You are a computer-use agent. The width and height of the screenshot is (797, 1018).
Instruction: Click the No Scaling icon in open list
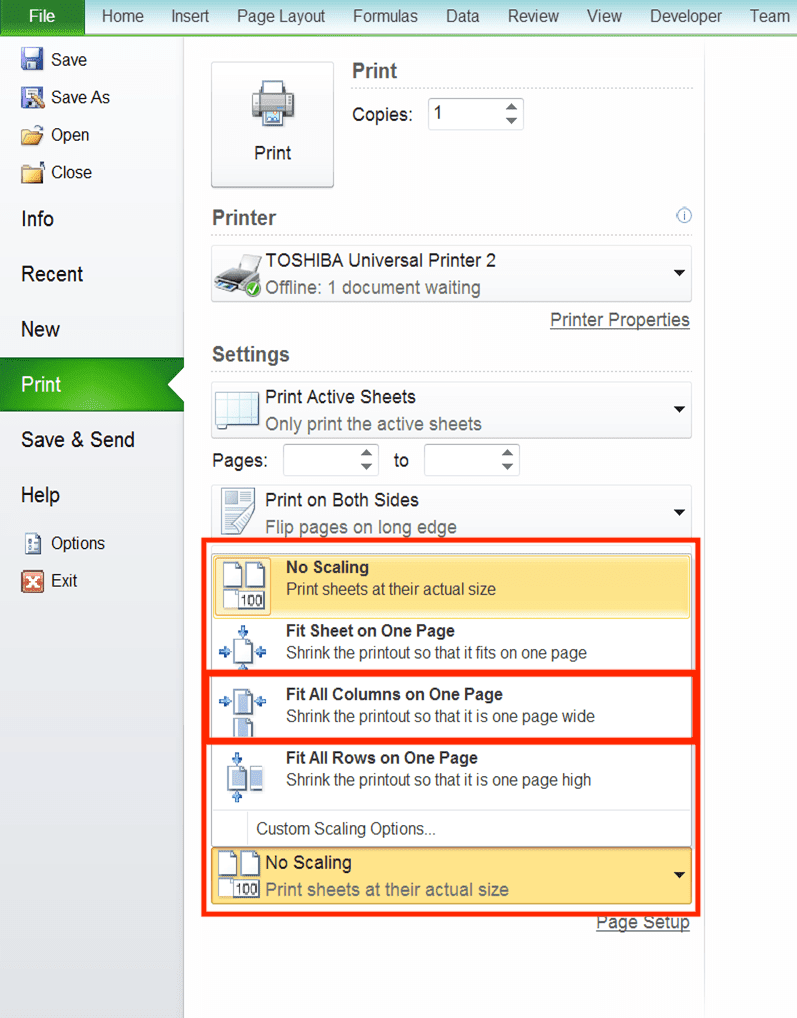(243, 584)
